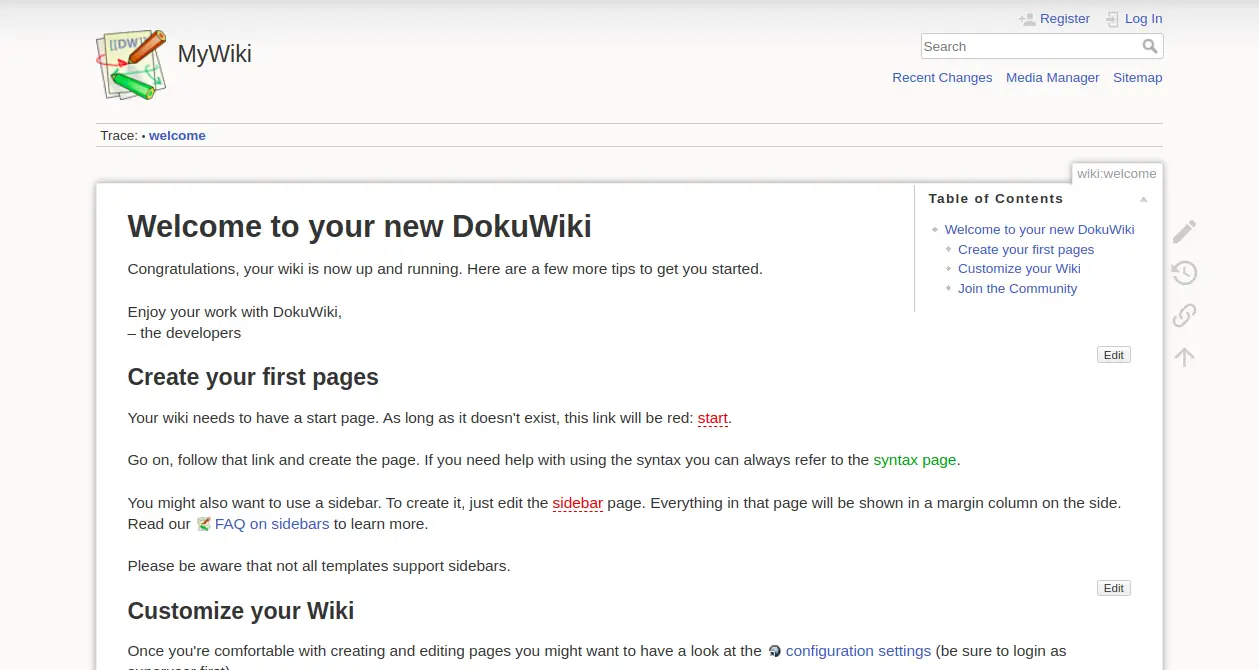Click the 'Create your first pages' heading

tap(253, 377)
